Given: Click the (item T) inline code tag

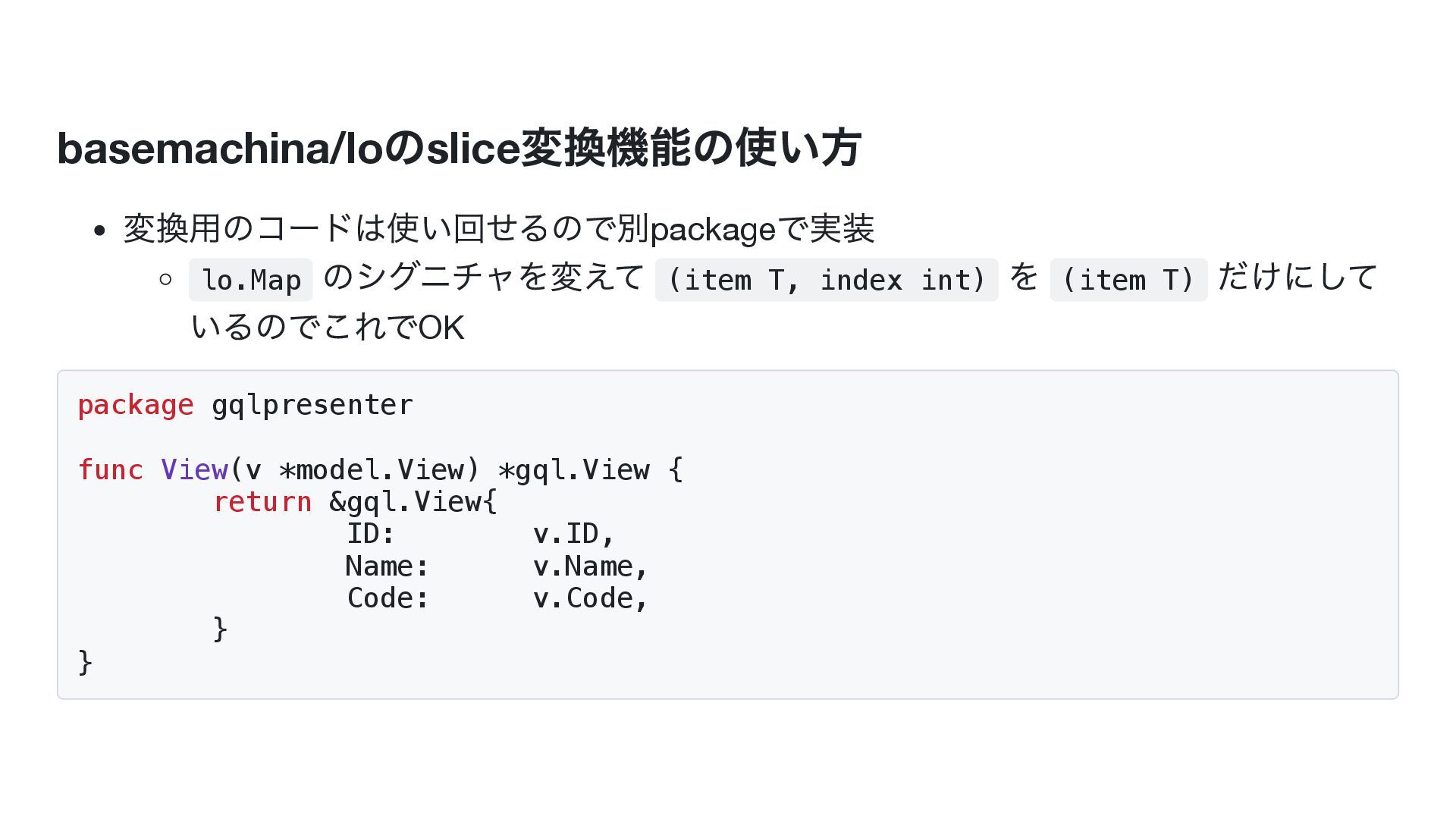Looking at the screenshot, I should click(x=1128, y=280).
